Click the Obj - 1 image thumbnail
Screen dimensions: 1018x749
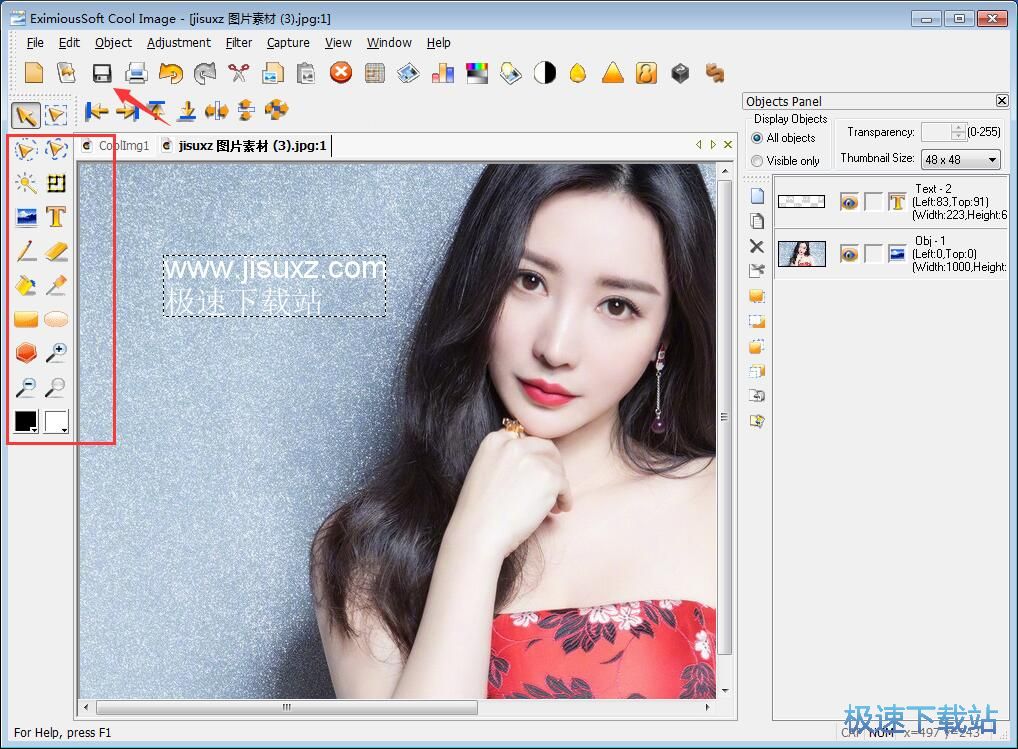[801, 254]
